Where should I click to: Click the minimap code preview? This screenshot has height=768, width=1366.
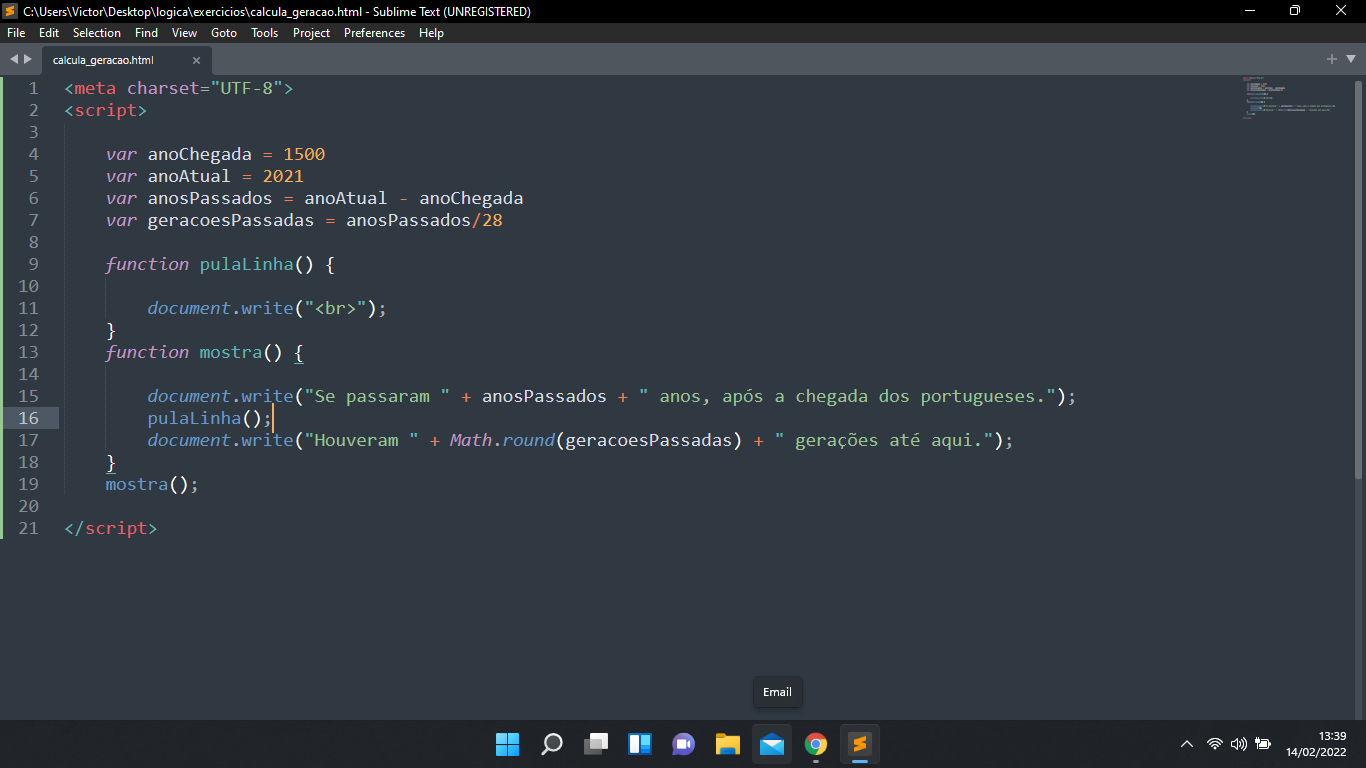point(1288,97)
